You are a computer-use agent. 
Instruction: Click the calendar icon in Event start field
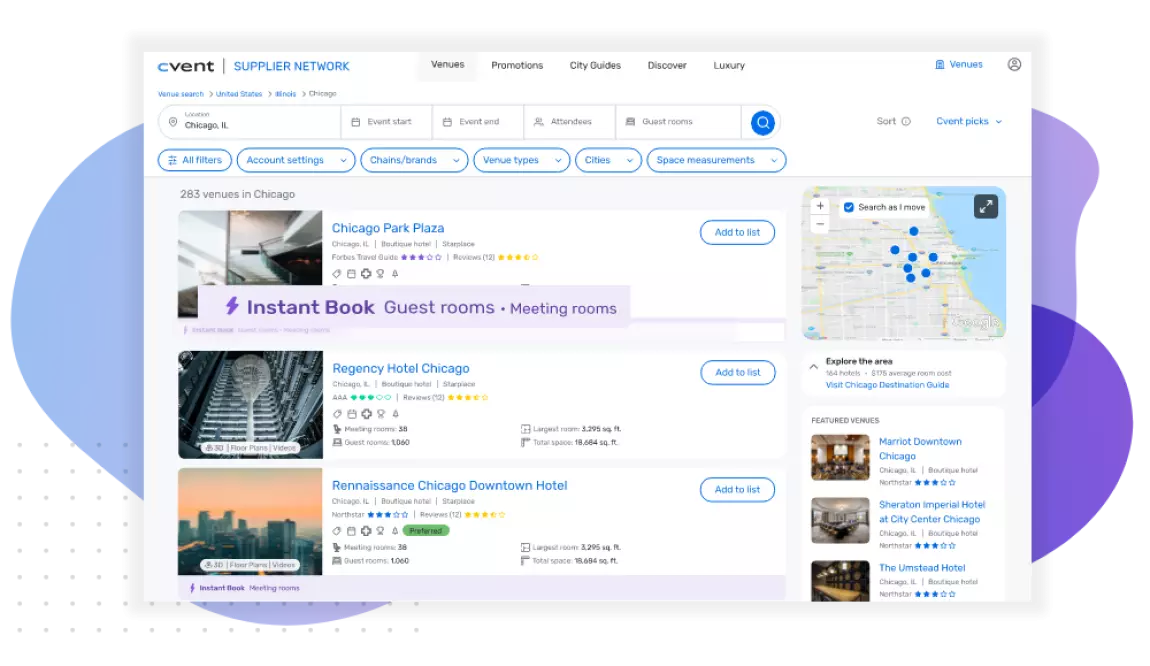point(356,122)
